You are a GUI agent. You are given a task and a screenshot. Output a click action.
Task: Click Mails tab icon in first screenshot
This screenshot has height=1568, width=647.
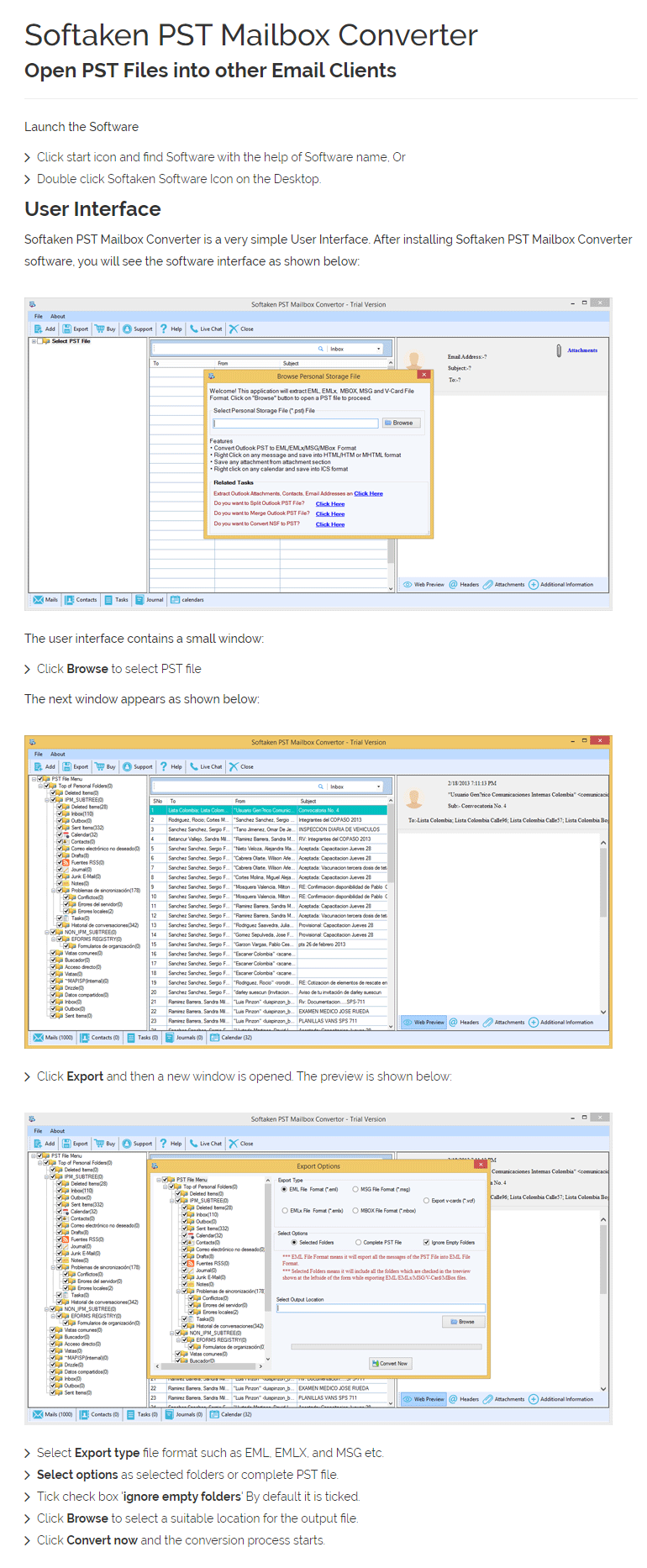pos(38,600)
